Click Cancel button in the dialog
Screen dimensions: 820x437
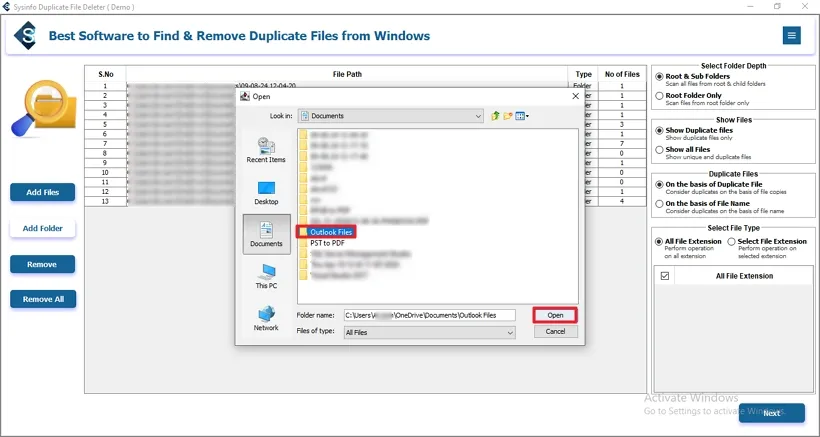pyautogui.click(x=555, y=331)
